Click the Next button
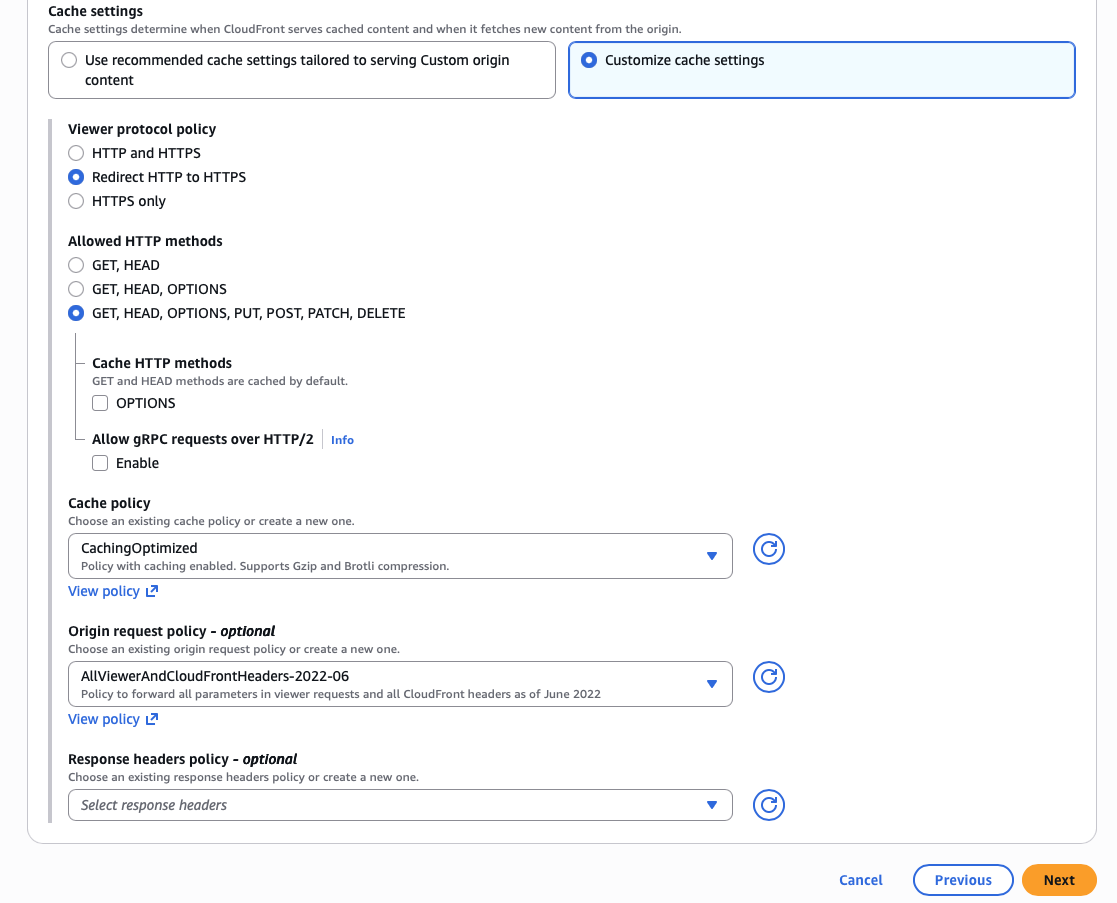 (1059, 880)
